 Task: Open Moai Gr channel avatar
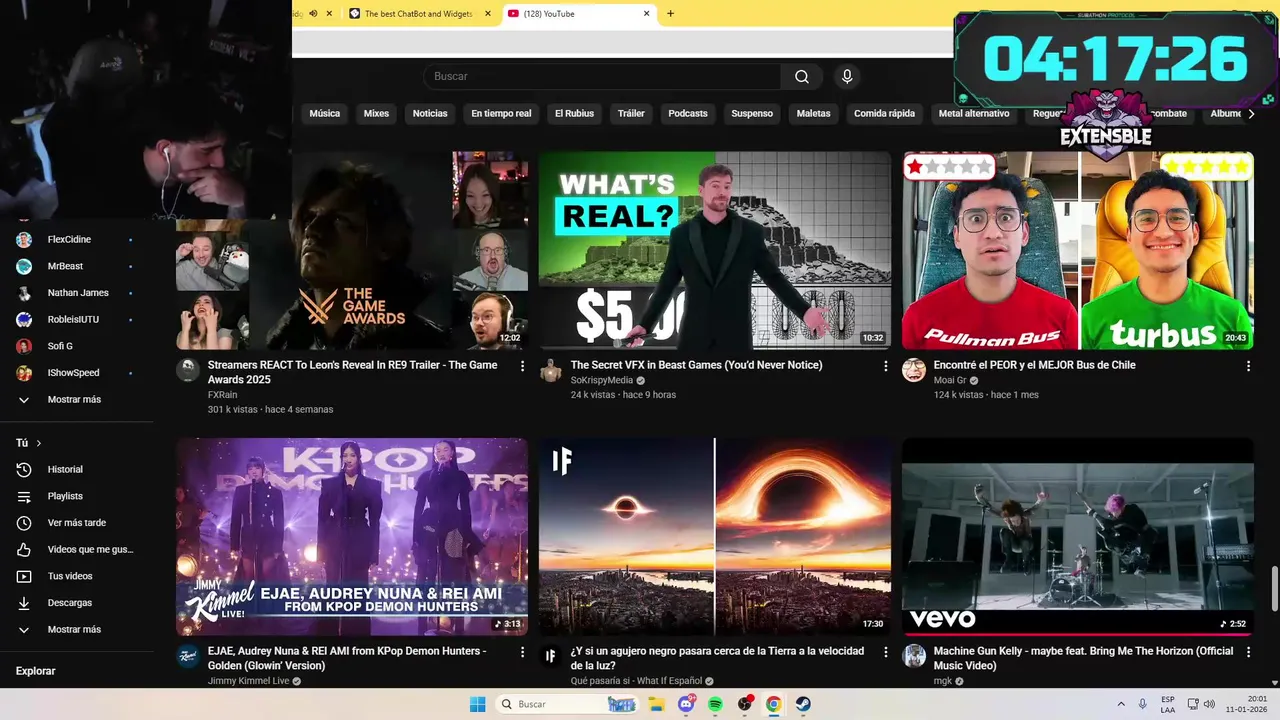click(x=914, y=370)
